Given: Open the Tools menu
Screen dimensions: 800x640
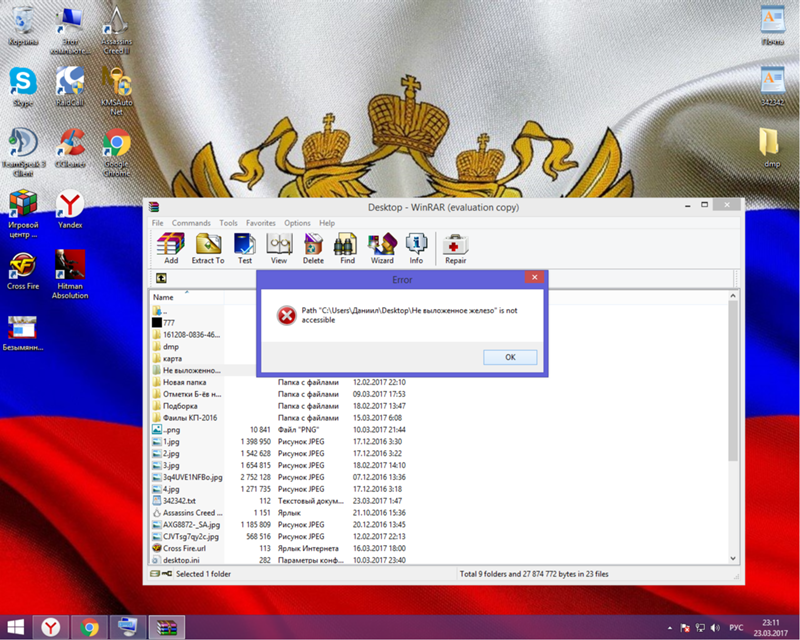Looking at the screenshot, I should 228,223.
